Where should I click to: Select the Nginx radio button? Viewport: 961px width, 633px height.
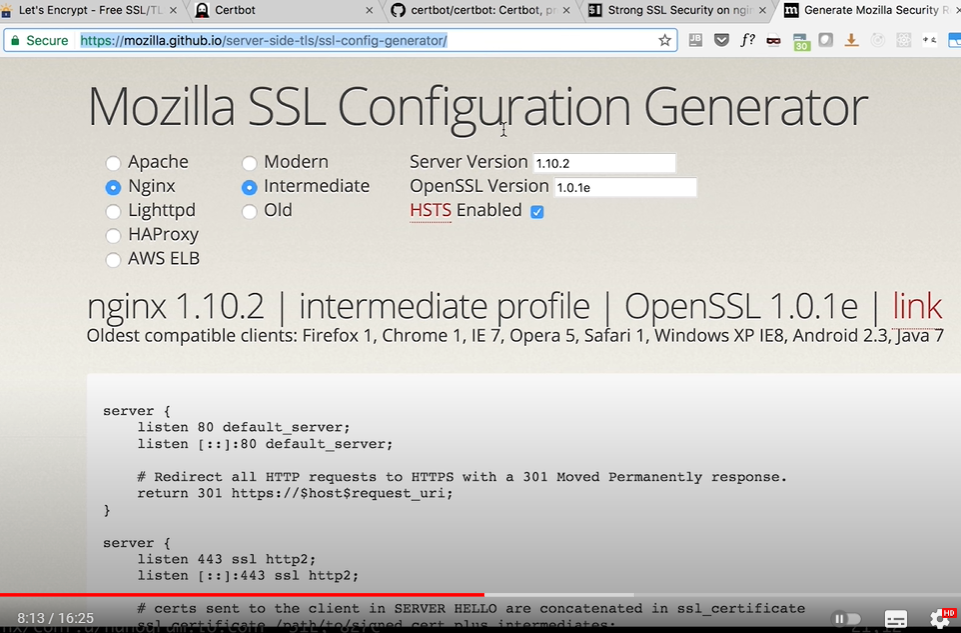point(113,187)
